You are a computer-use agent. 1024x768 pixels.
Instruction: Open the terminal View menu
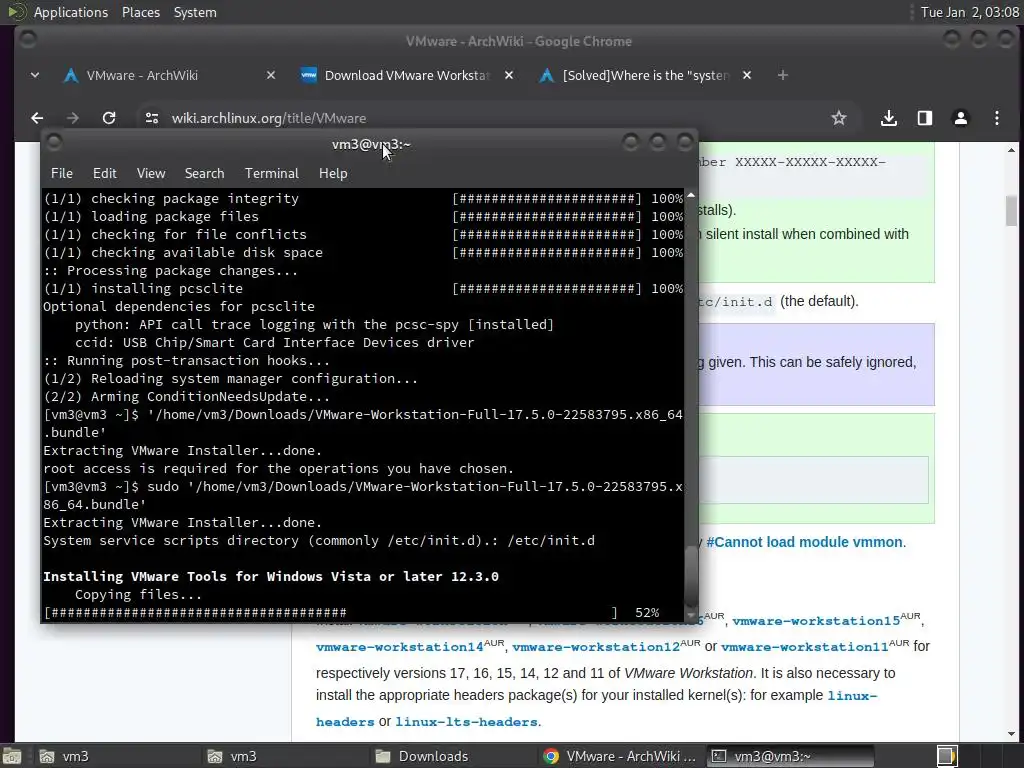(151, 174)
